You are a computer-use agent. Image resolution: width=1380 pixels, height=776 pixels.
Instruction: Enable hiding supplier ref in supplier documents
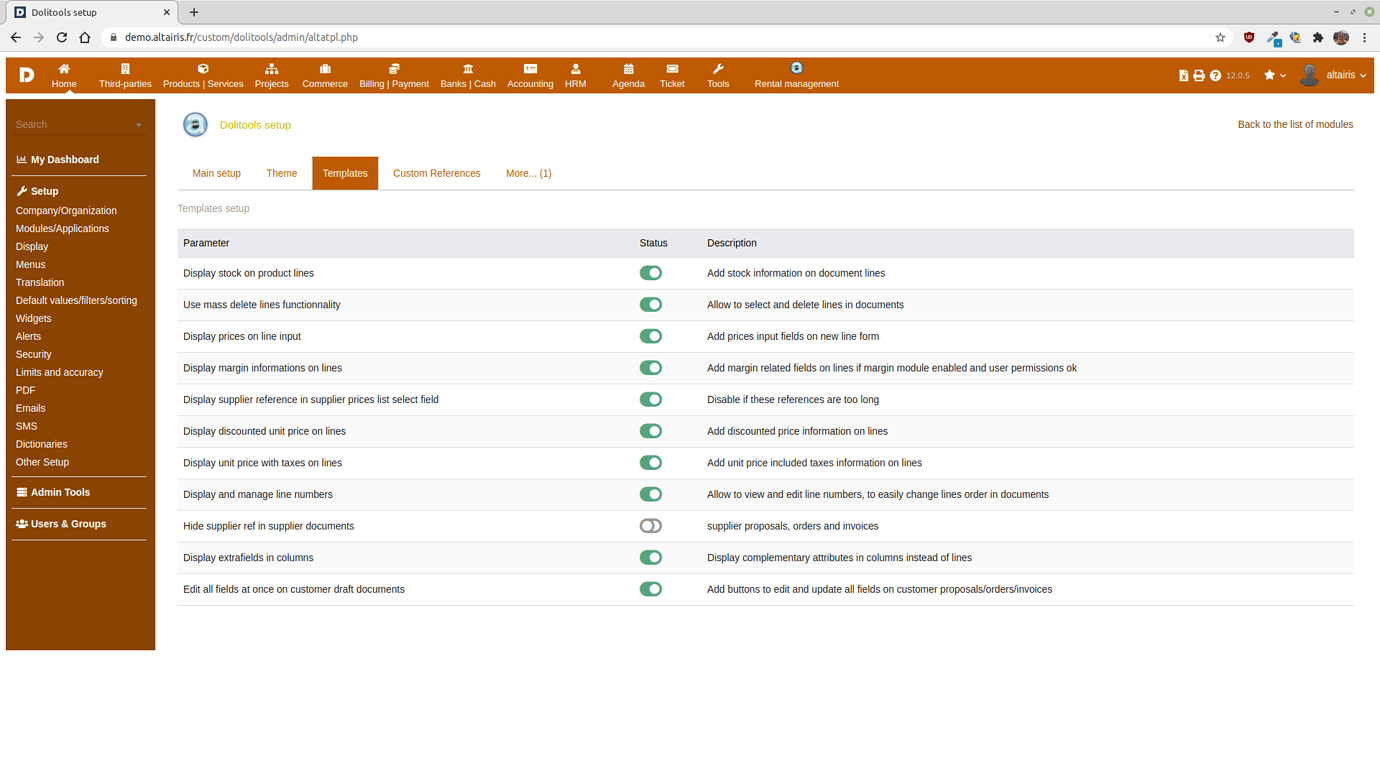[650, 525]
